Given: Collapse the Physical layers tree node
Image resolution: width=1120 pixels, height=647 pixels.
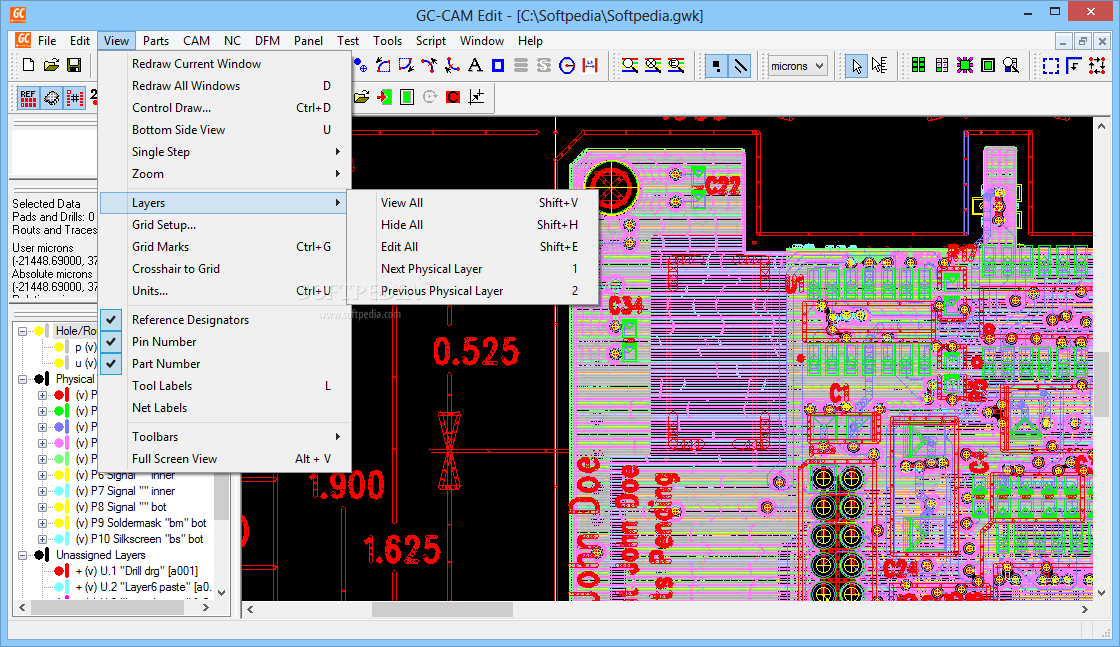Looking at the screenshot, I should 22,379.
